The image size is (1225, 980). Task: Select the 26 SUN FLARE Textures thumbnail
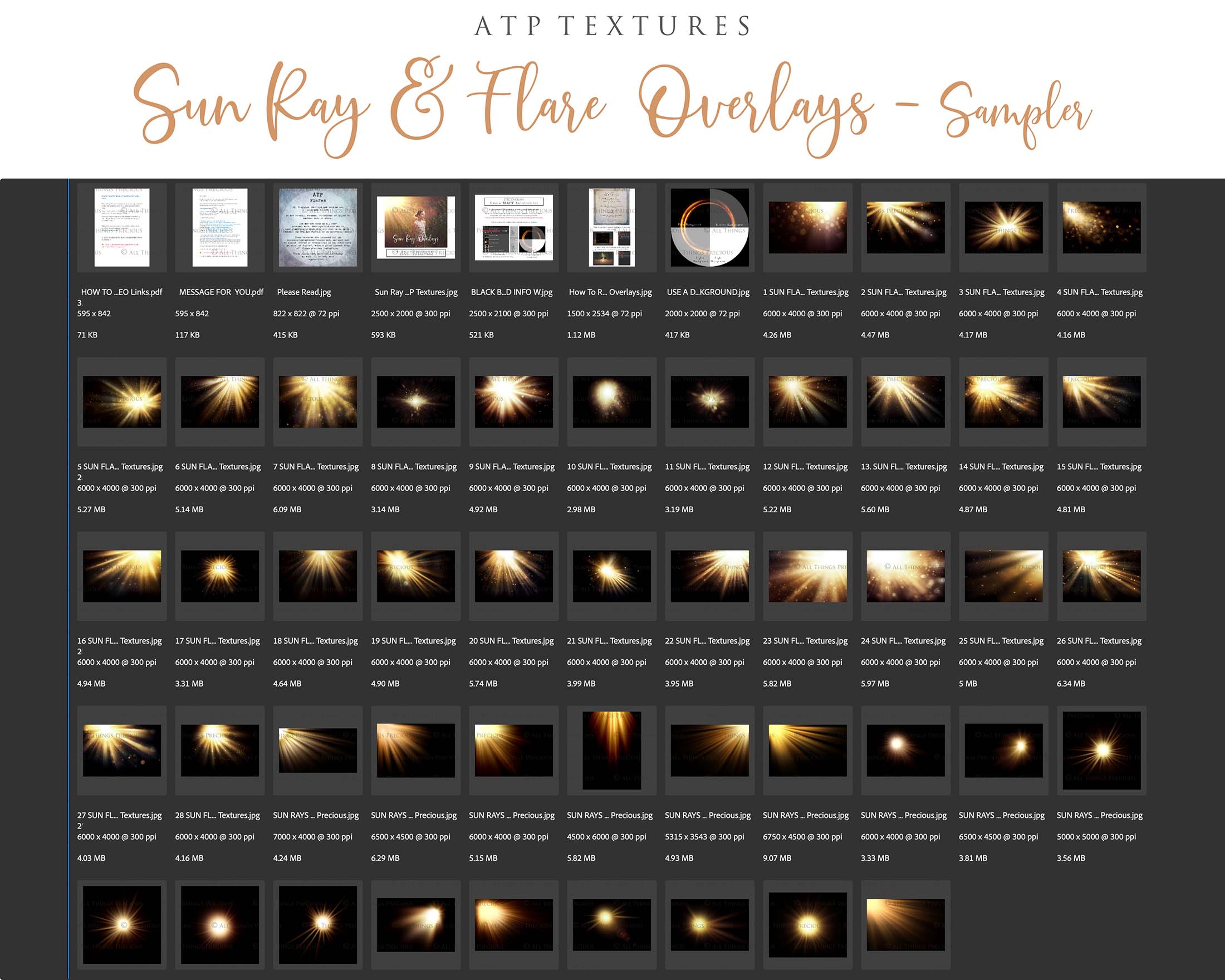click(x=1102, y=576)
